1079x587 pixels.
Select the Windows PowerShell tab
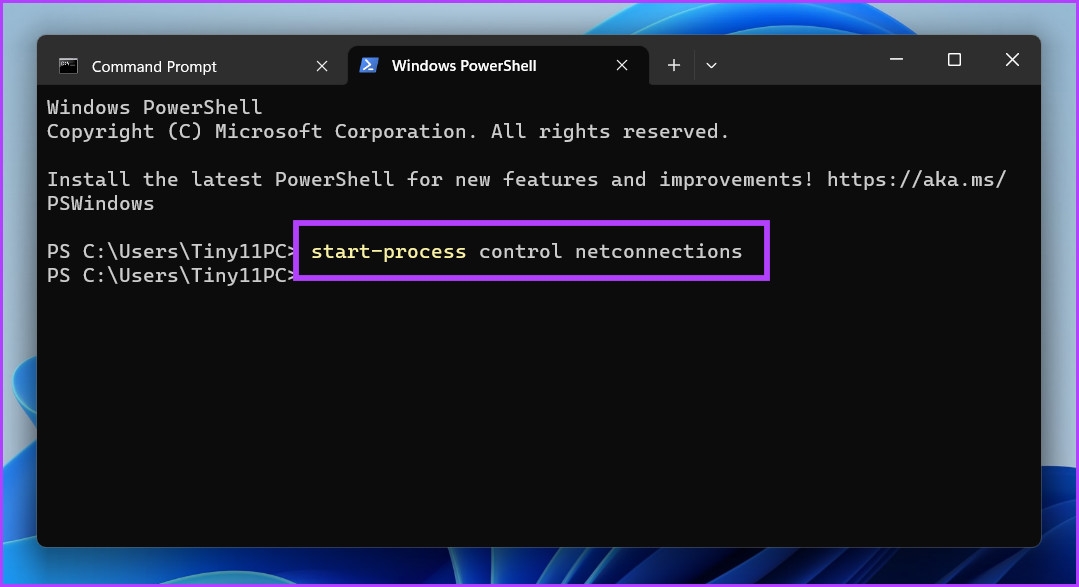[498, 66]
